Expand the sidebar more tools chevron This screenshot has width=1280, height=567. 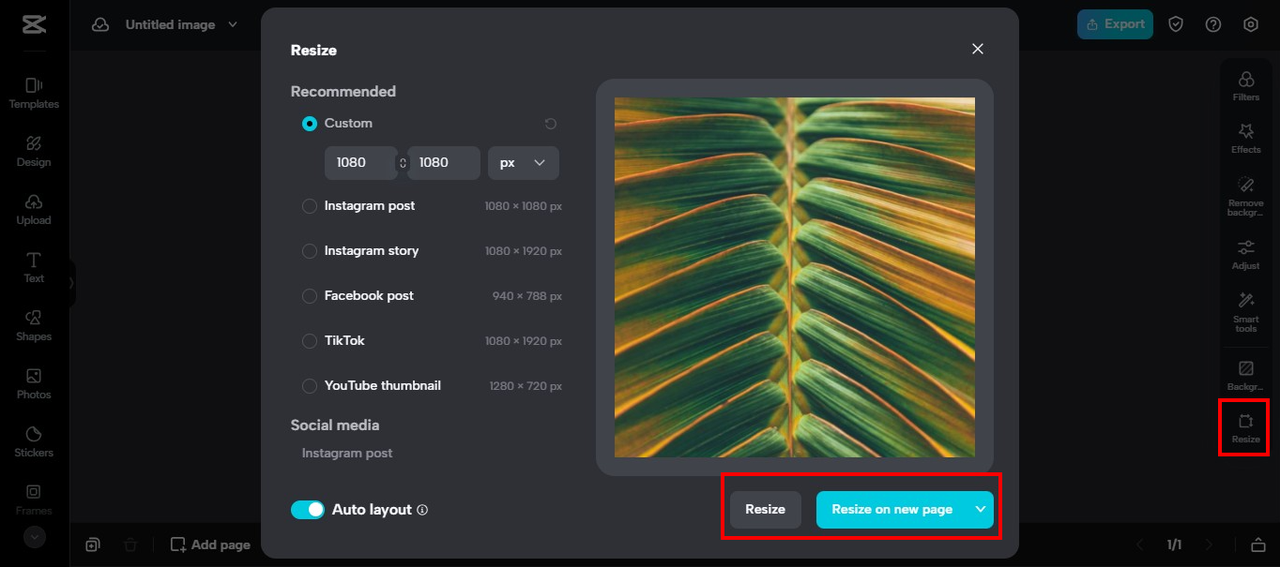35,537
